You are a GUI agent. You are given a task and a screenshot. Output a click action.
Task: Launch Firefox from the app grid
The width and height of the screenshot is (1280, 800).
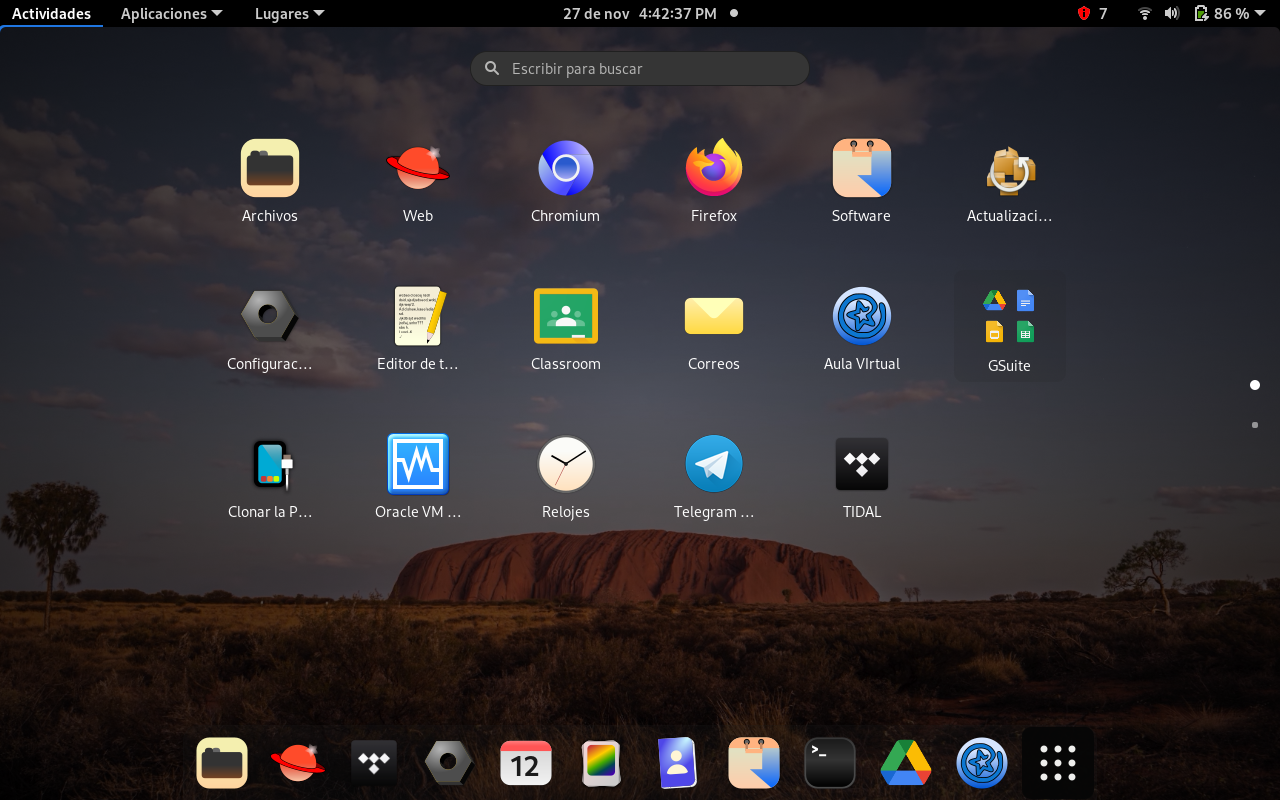(x=714, y=168)
